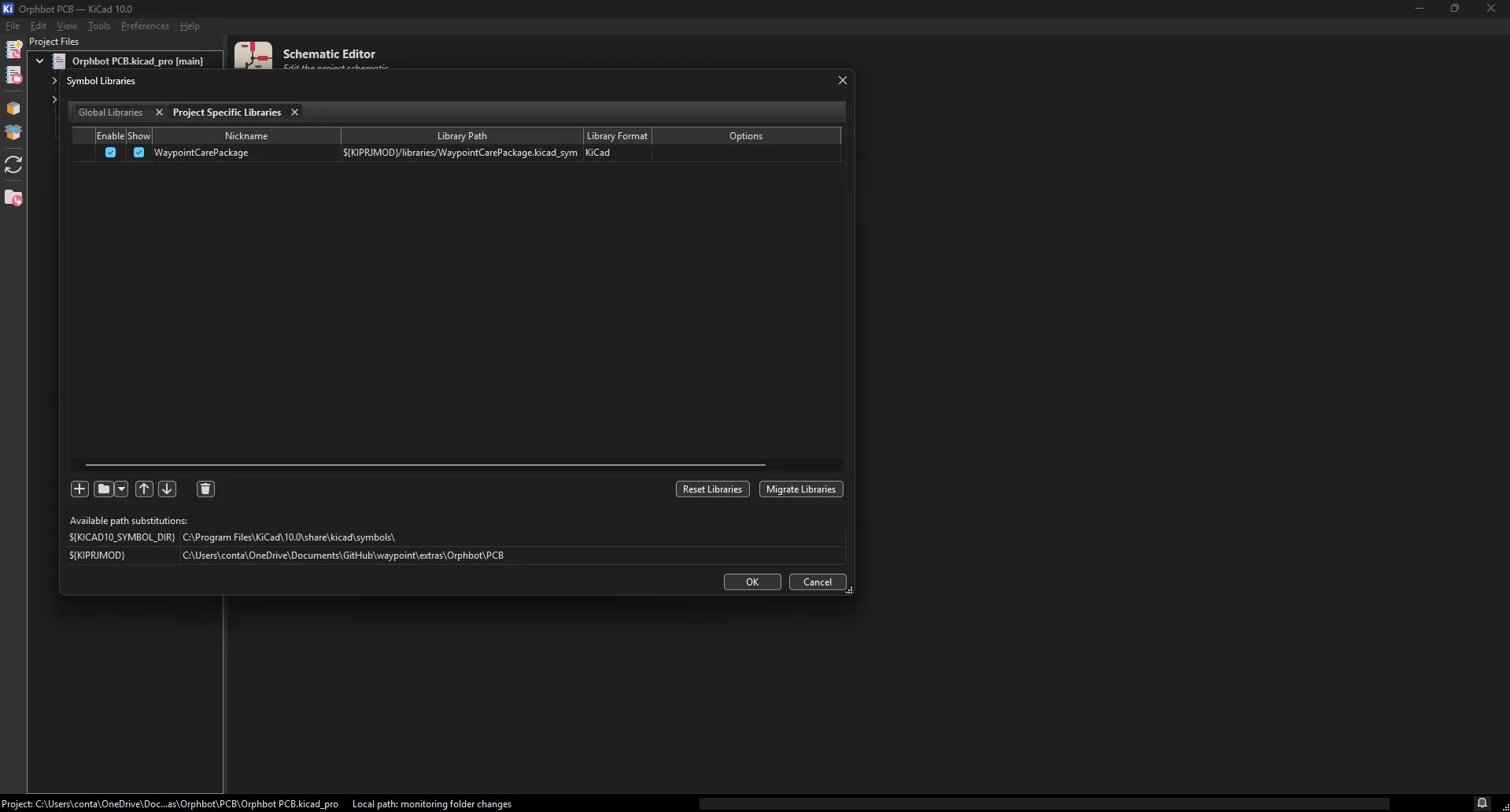Click the dialog corner grip handle
The width and height of the screenshot is (1510, 812).
(x=849, y=590)
